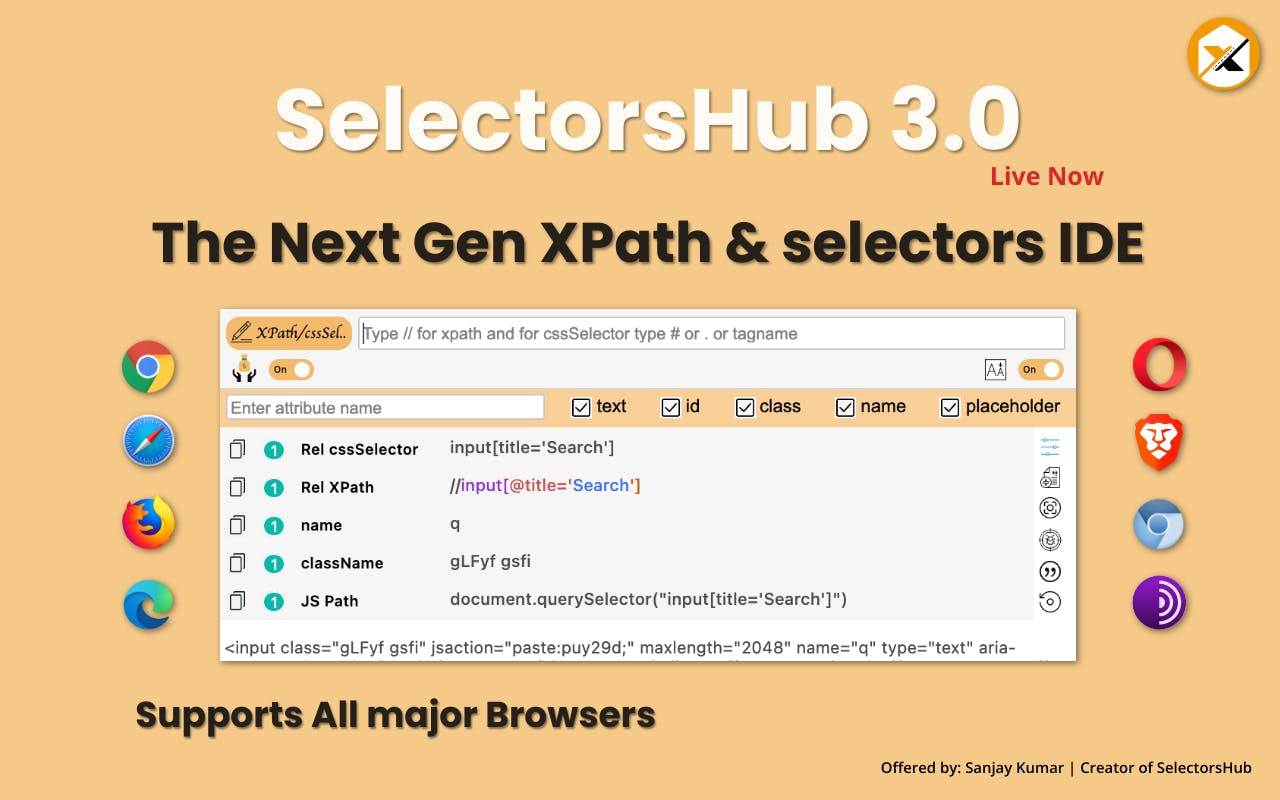Click the bug target debugger icon
Image resolution: width=1280 pixels, height=800 pixels.
(1050, 540)
